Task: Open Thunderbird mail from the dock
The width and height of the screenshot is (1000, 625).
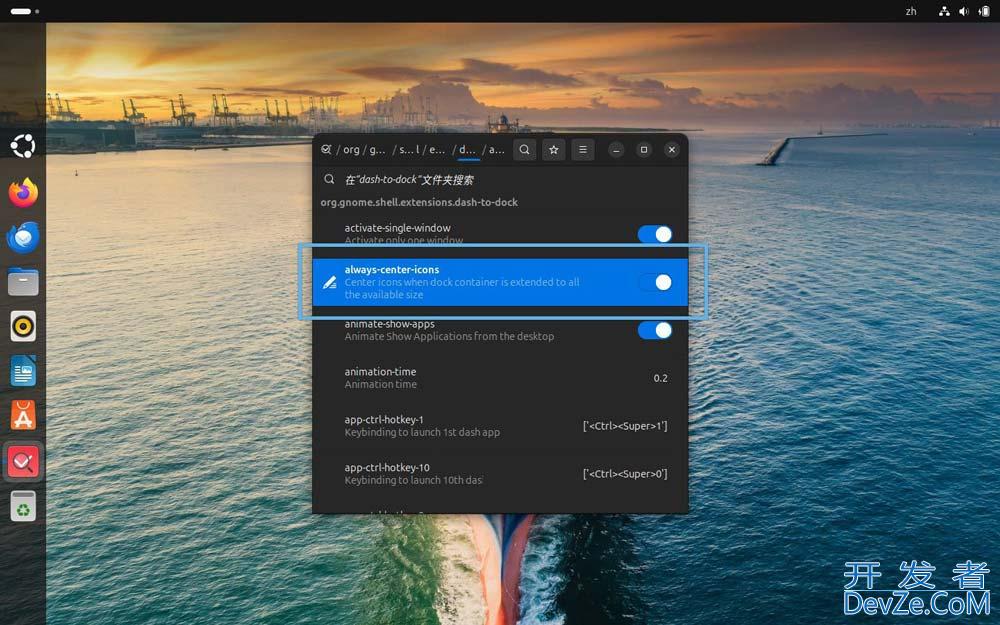Action: (23, 237)
